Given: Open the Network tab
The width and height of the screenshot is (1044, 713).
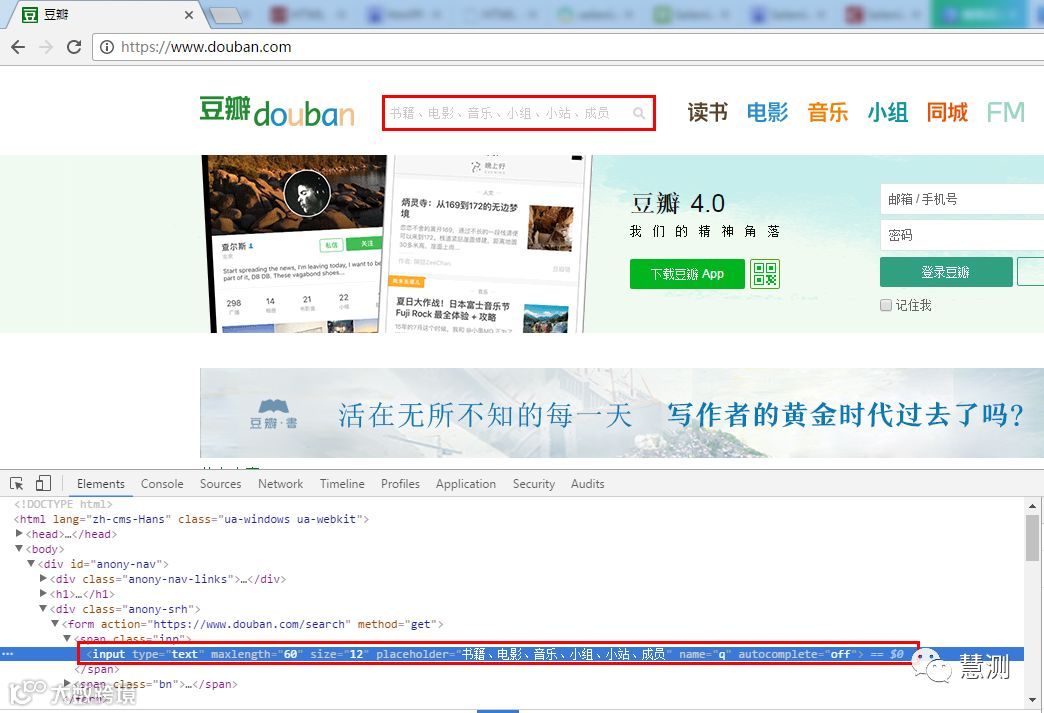Looking at the screenshot, I should (280, 484).
